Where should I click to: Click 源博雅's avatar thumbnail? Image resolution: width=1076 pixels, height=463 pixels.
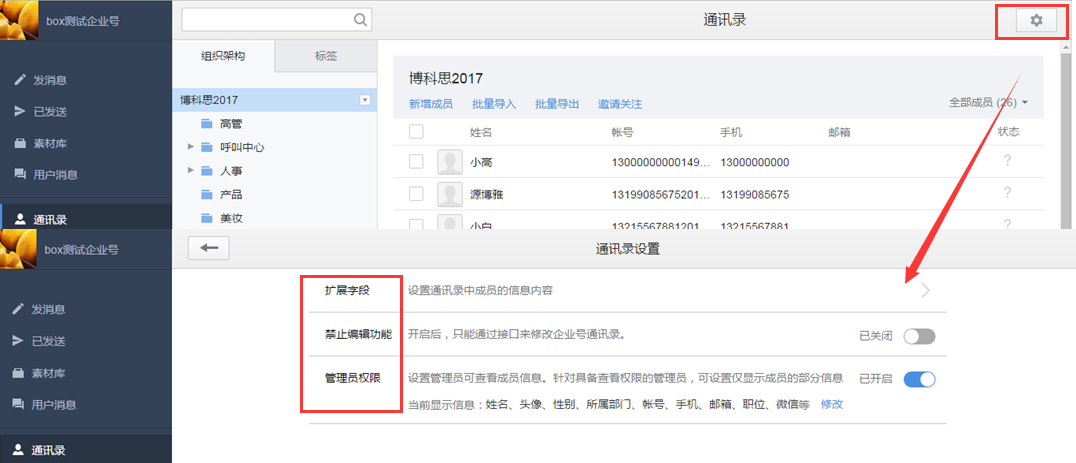[x=449, y=195]
